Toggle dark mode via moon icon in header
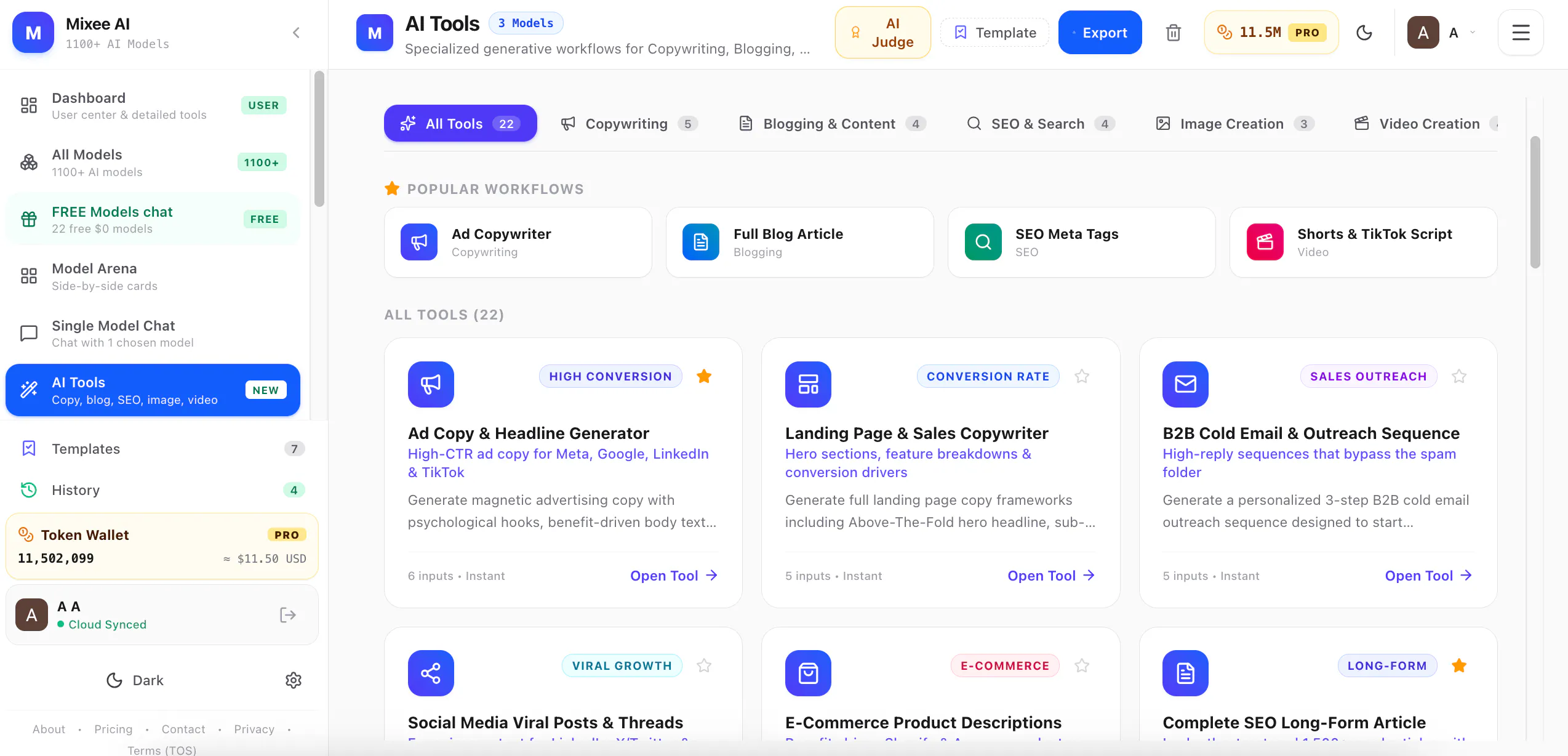 click(1364, 33)
